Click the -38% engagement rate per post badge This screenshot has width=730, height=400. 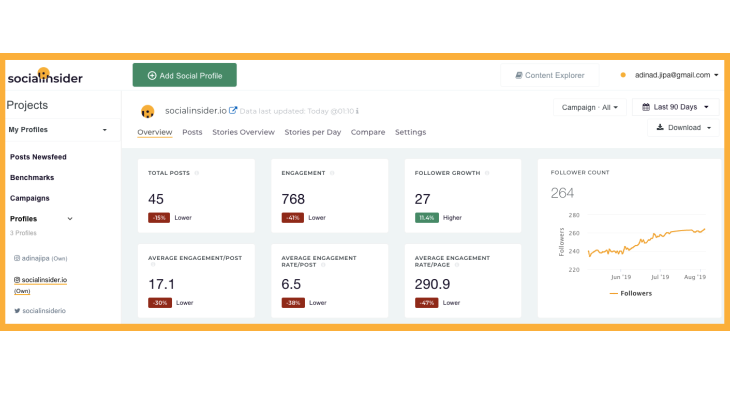293,303
